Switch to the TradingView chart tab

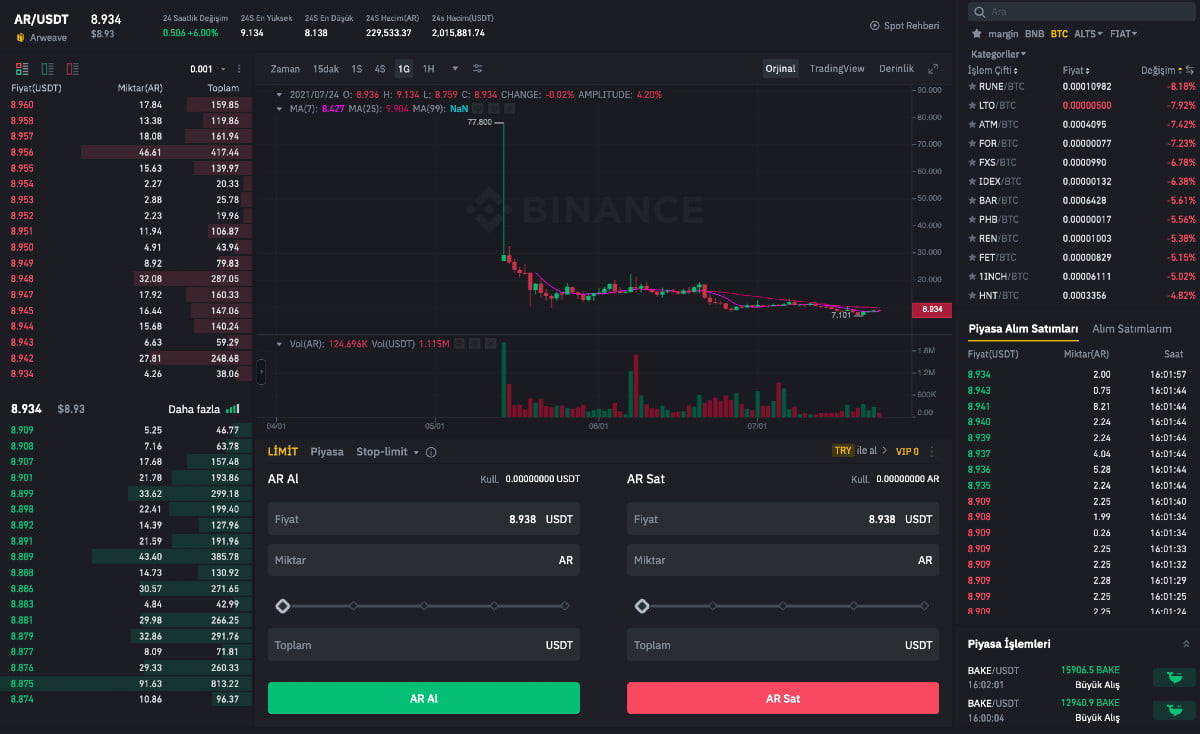(836, 69)
